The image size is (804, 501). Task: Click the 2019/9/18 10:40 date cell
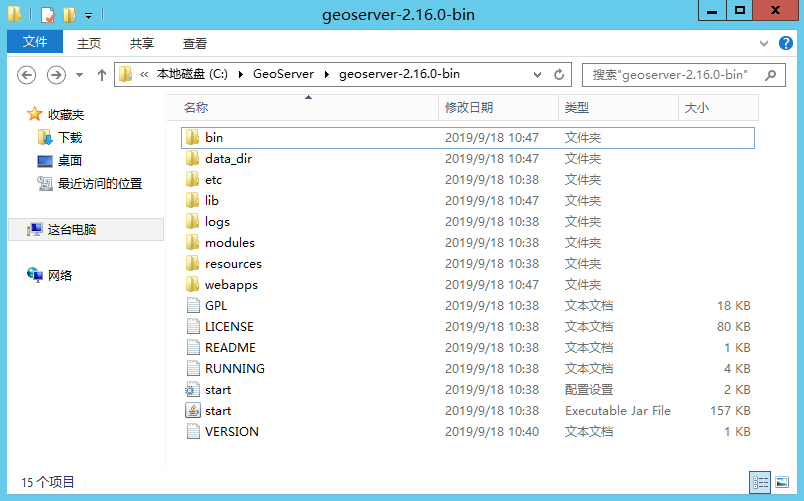(x=492, y=432)
